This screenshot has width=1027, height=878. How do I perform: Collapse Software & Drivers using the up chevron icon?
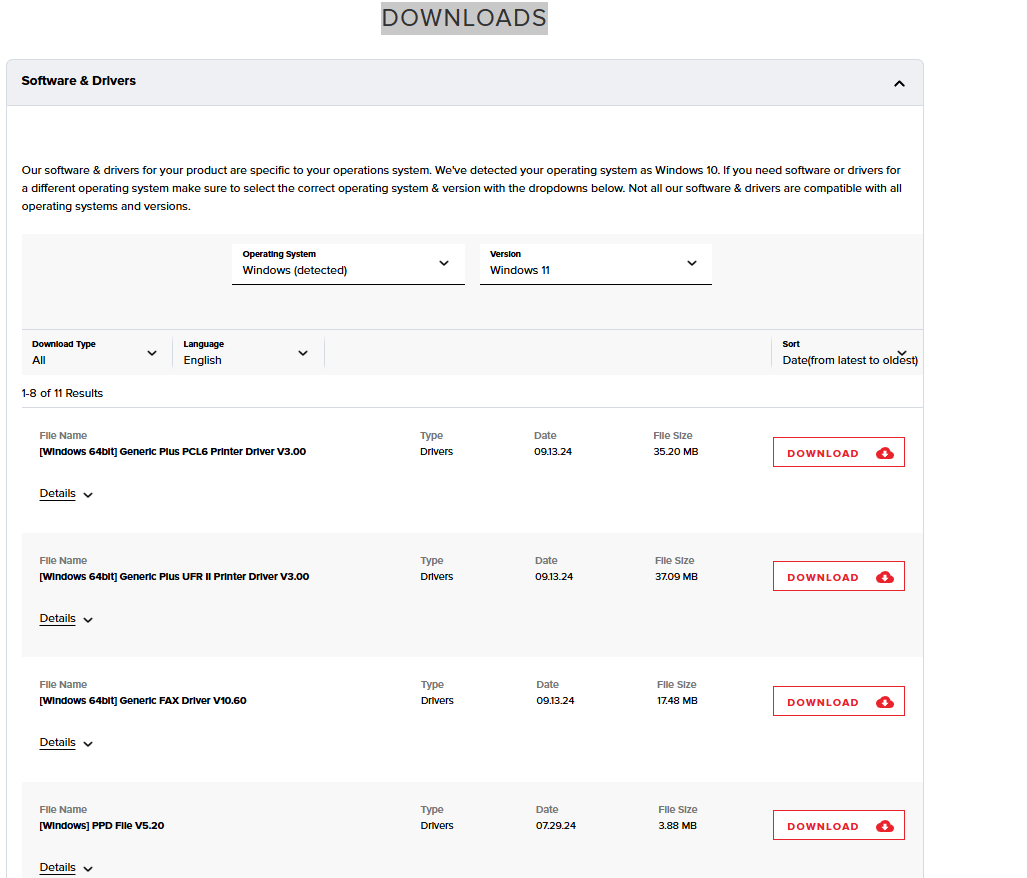click(899, 84)
